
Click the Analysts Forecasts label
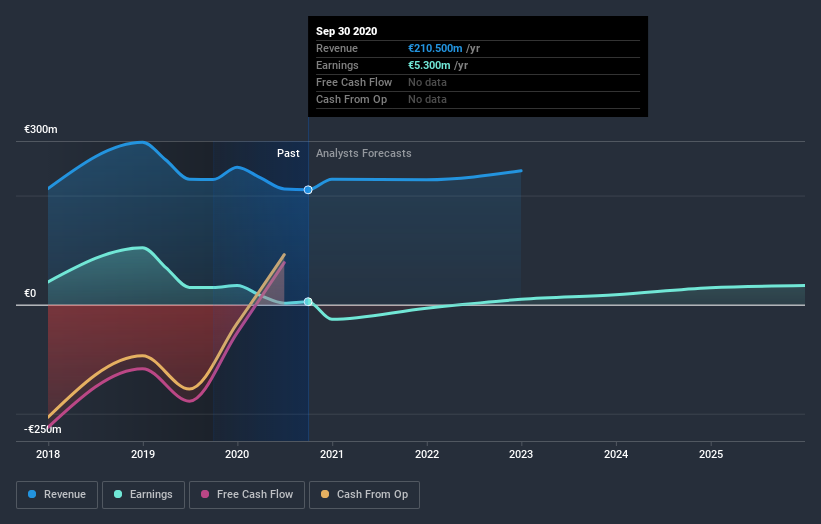click(x=364, y=153)
